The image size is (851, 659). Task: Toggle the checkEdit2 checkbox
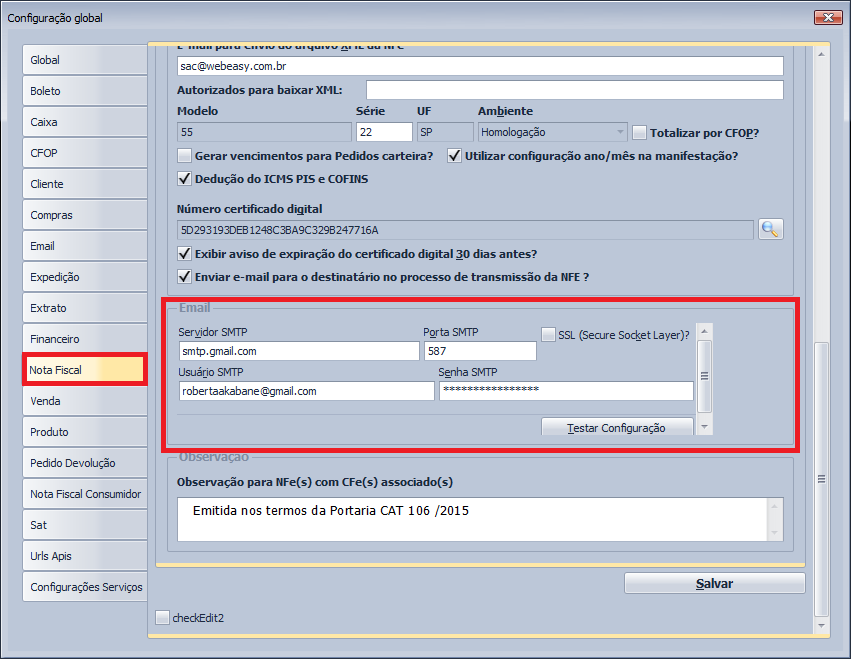pyautogui.click(x=163, y=618)
